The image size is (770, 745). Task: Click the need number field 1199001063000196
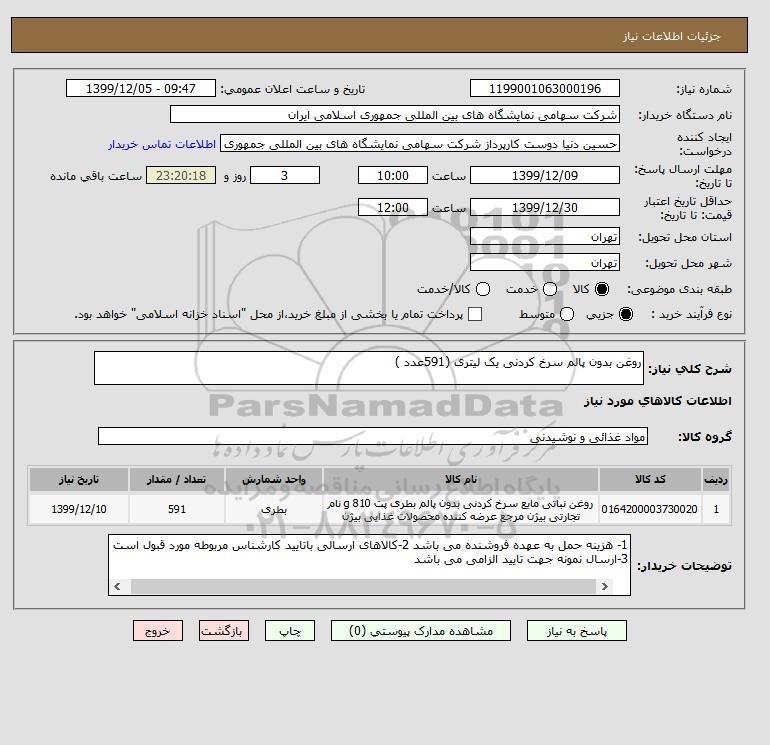[x=545, y=88]
